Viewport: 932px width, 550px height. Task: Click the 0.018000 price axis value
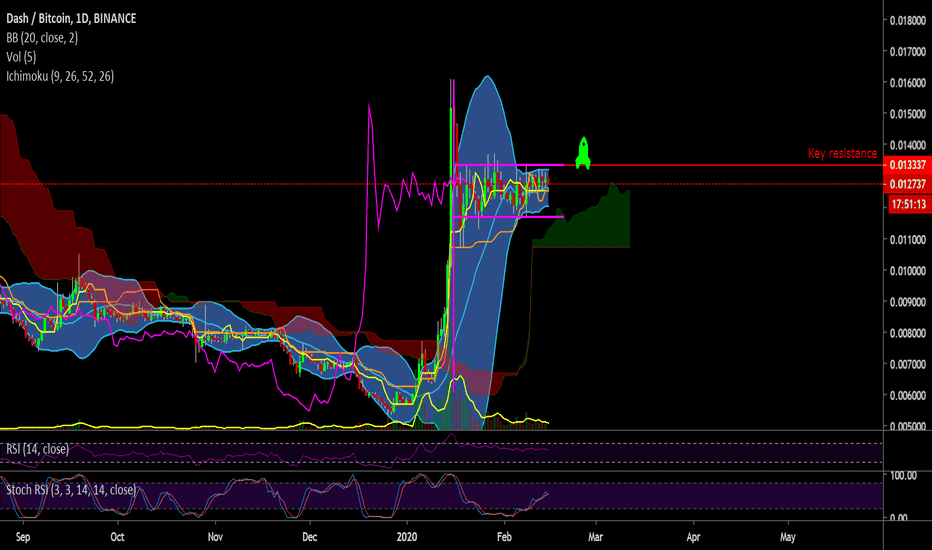tap(908, 21)
